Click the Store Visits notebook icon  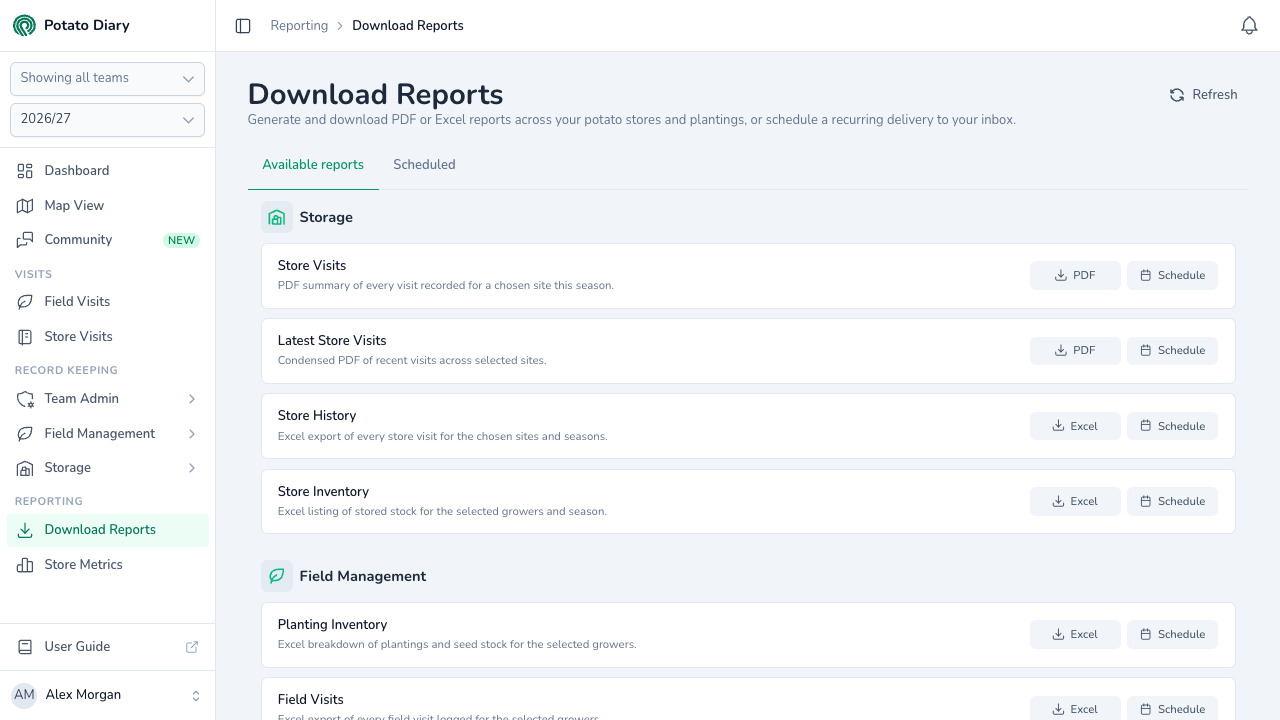point(25,337)
